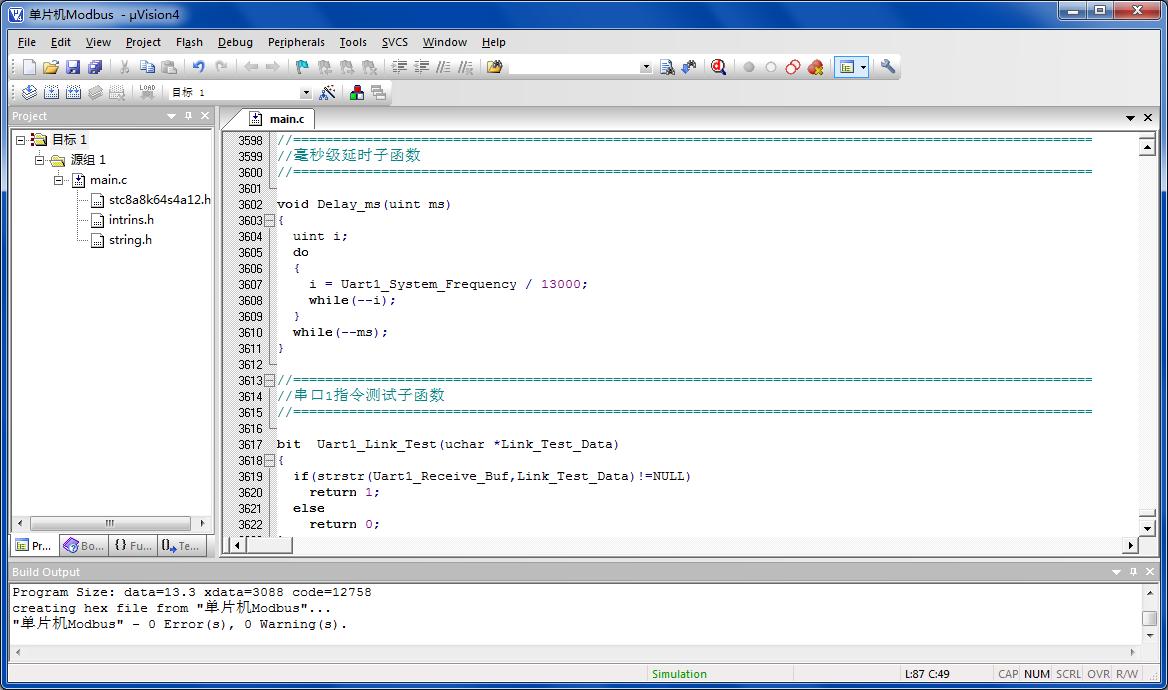1168x690 pixels.
Task: Close the Build Output panel
Action: [1149, 572]
